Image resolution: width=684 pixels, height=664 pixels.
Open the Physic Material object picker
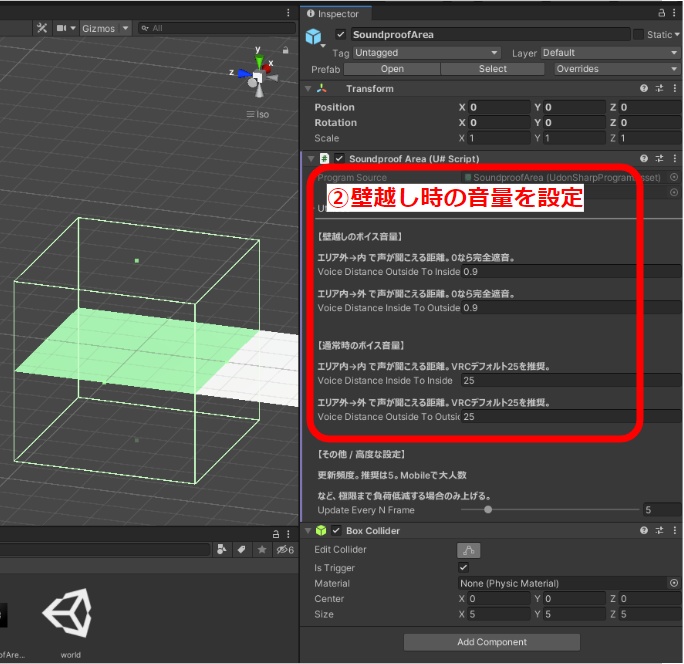coord(674,583)
